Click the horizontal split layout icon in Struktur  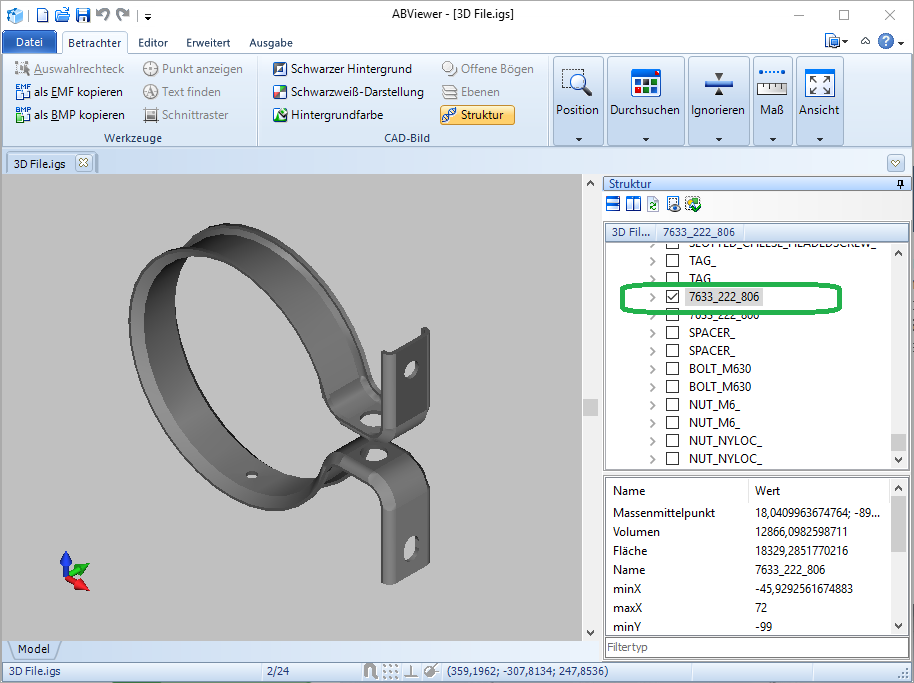tap(613, 204)
